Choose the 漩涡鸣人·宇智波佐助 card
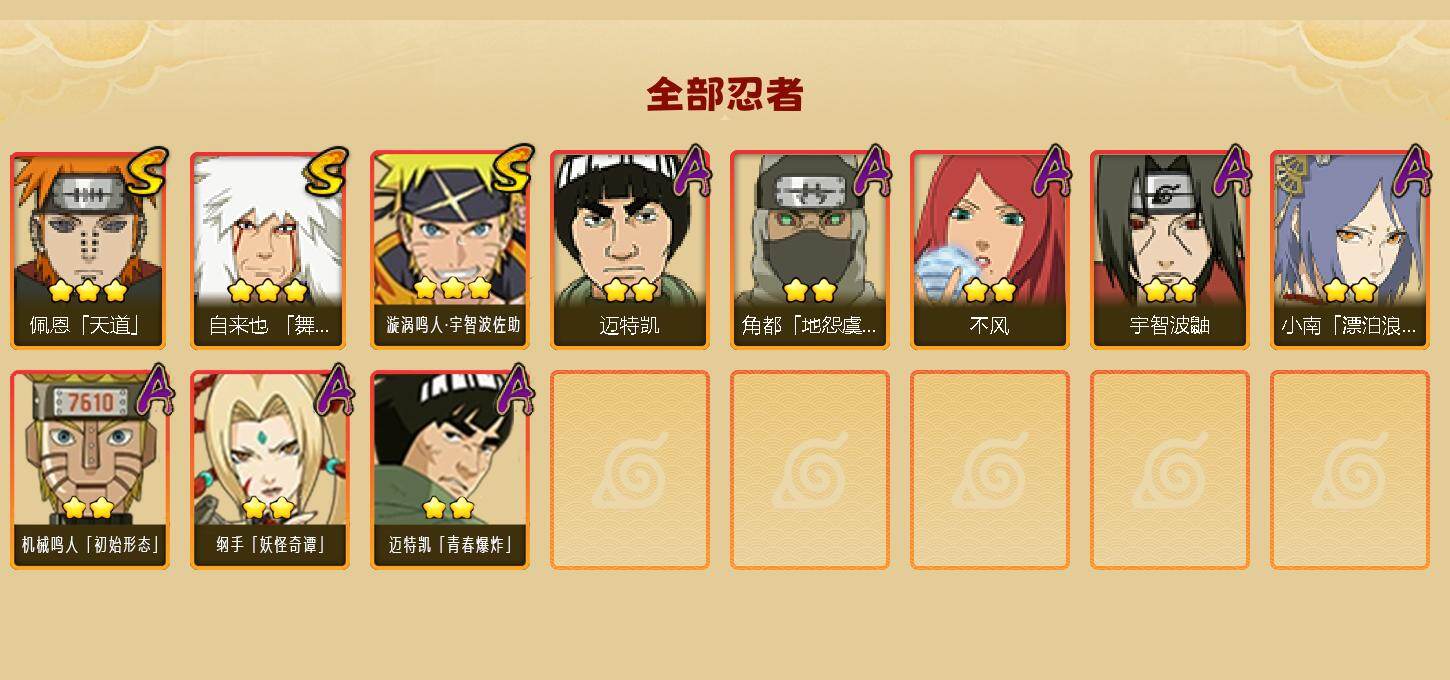The width and height of the screenshot is (1450, 680). coord(449,250)
